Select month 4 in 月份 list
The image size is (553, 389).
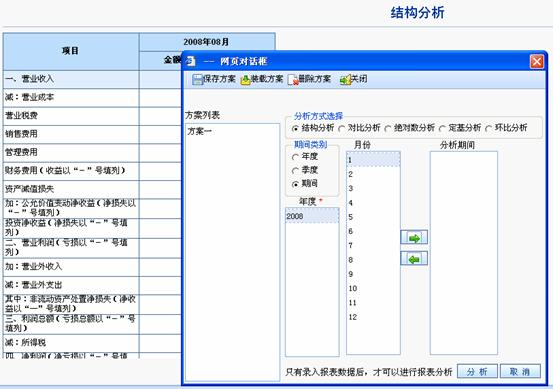click(x=373, y=203)
